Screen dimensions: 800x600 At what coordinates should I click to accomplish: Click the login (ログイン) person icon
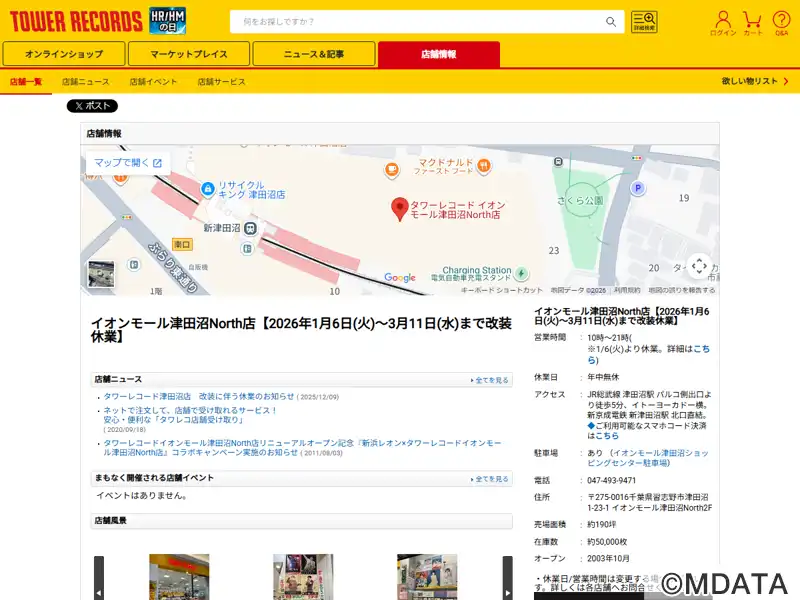tap(723, 22)
